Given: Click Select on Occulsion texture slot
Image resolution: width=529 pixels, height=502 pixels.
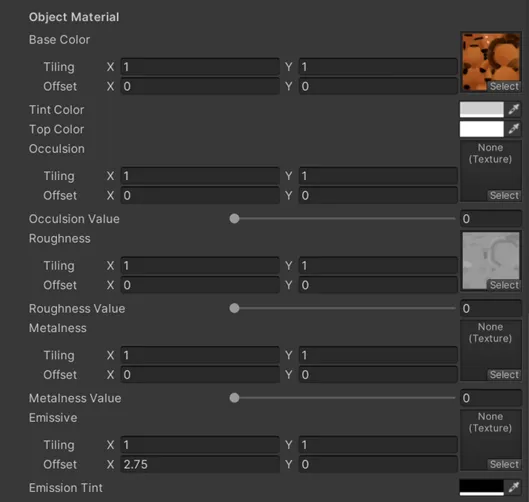Looking at the screenshot, I should click(x=504, y=195).
